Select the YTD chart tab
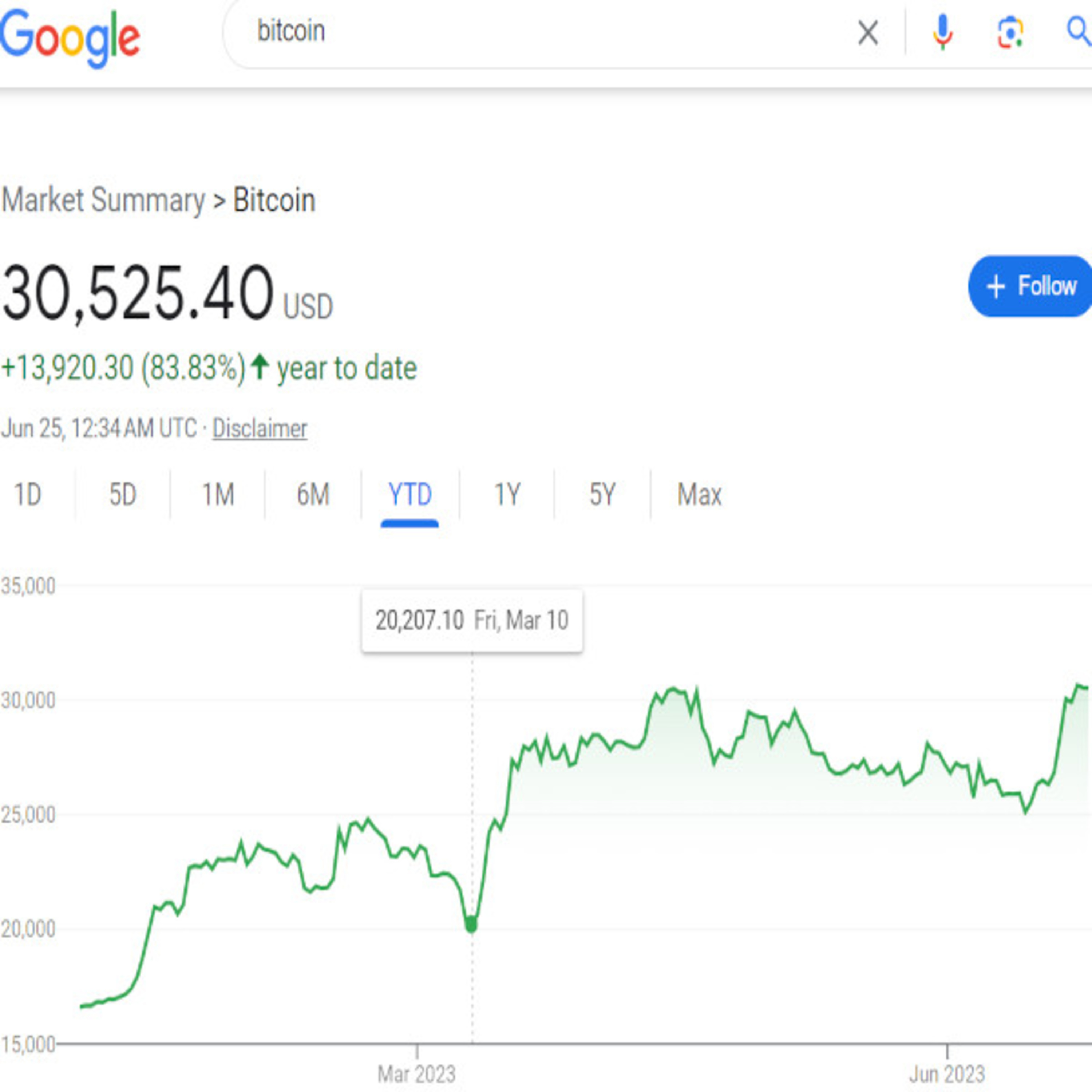The image size is (1092, 1092). 410,495
